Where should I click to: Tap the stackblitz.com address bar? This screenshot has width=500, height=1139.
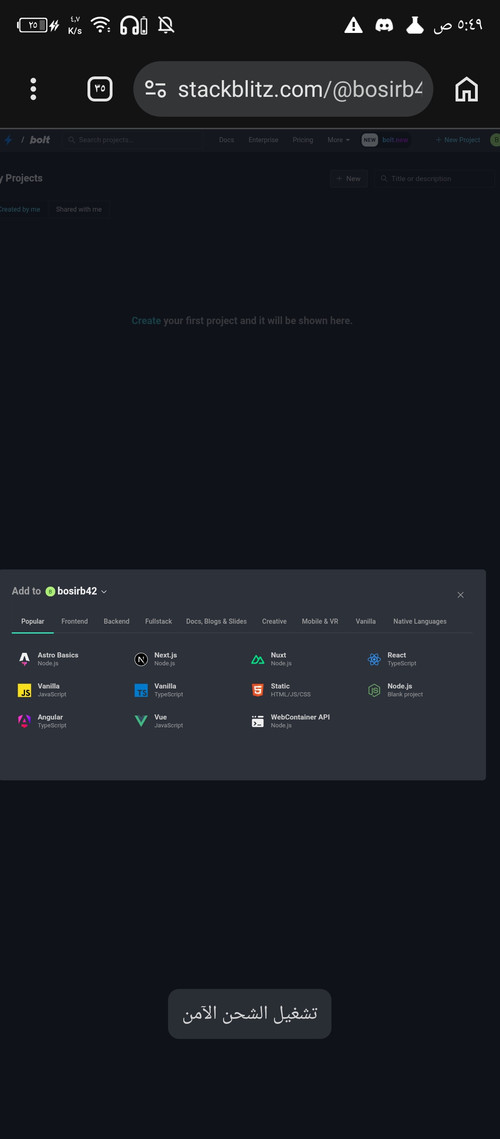[x=283, y=89]
